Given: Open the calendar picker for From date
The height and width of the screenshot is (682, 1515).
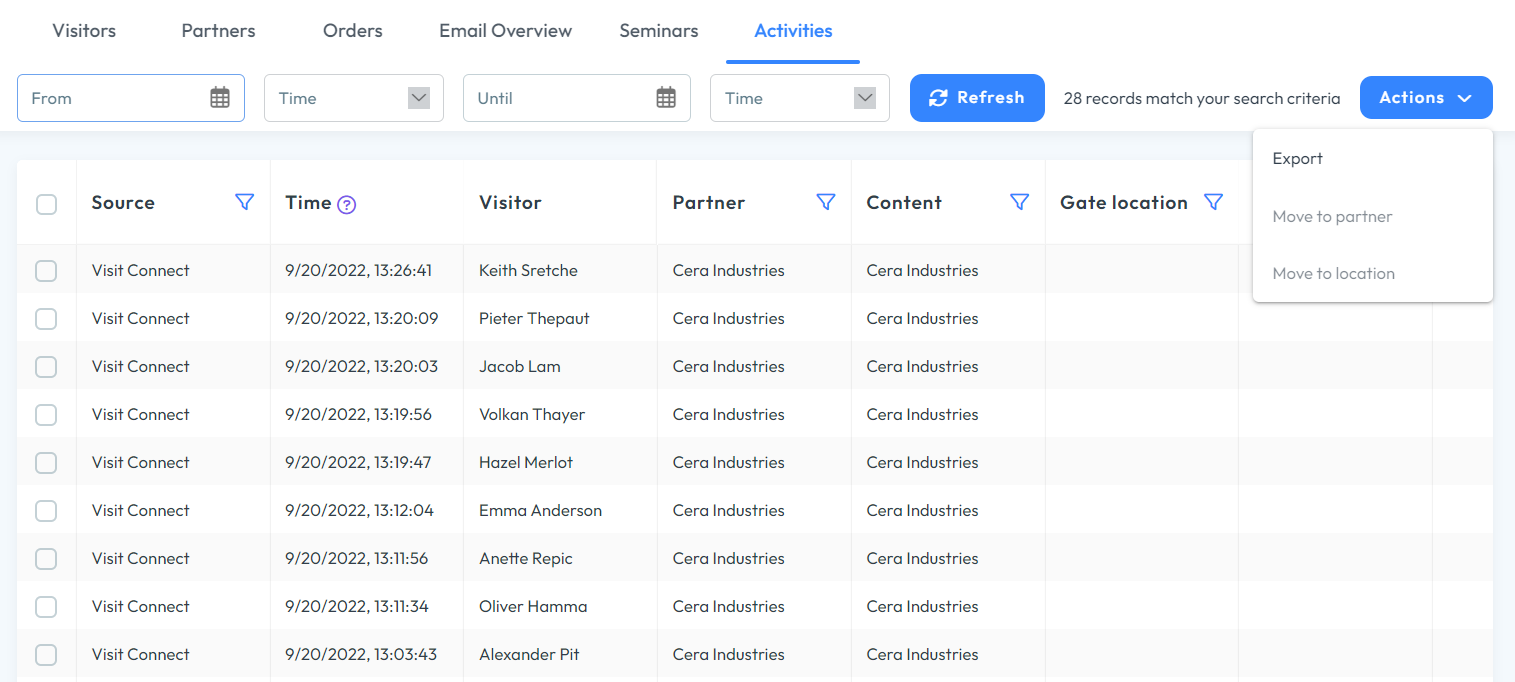Looking at the screenshot, I should coord(219,97).
